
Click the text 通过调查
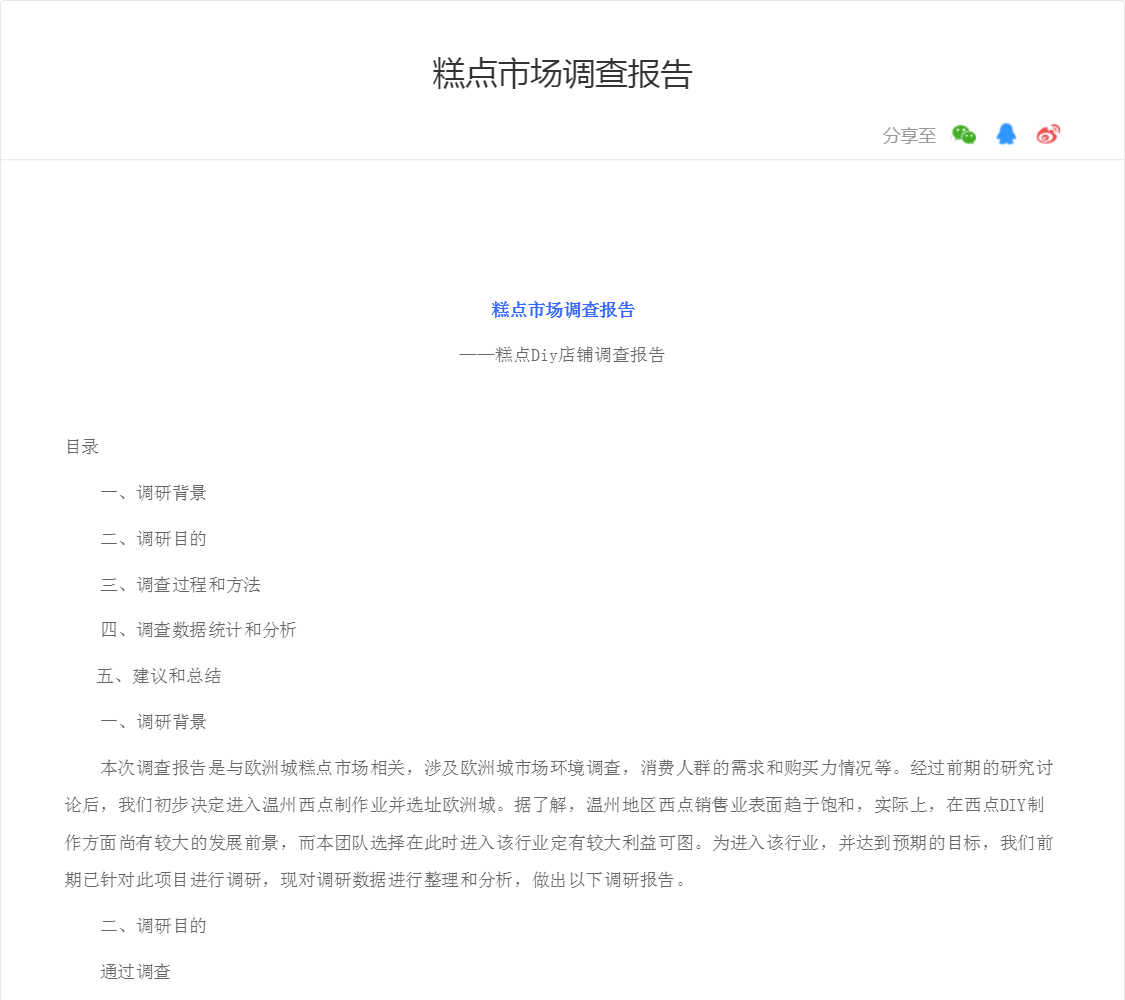136,972
